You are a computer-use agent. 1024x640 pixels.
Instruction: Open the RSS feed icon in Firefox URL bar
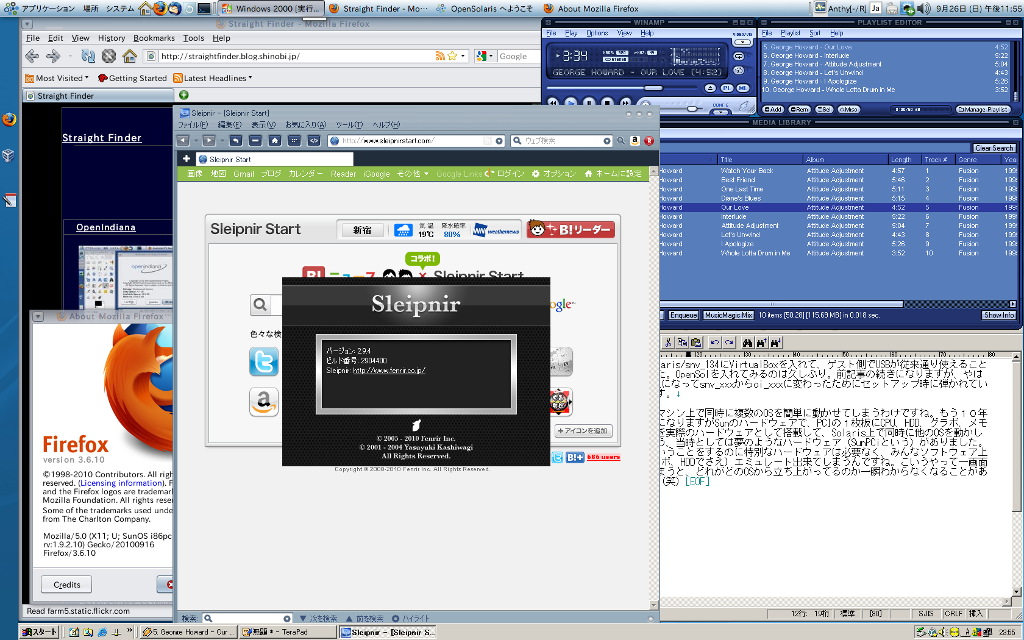[440, 56]
